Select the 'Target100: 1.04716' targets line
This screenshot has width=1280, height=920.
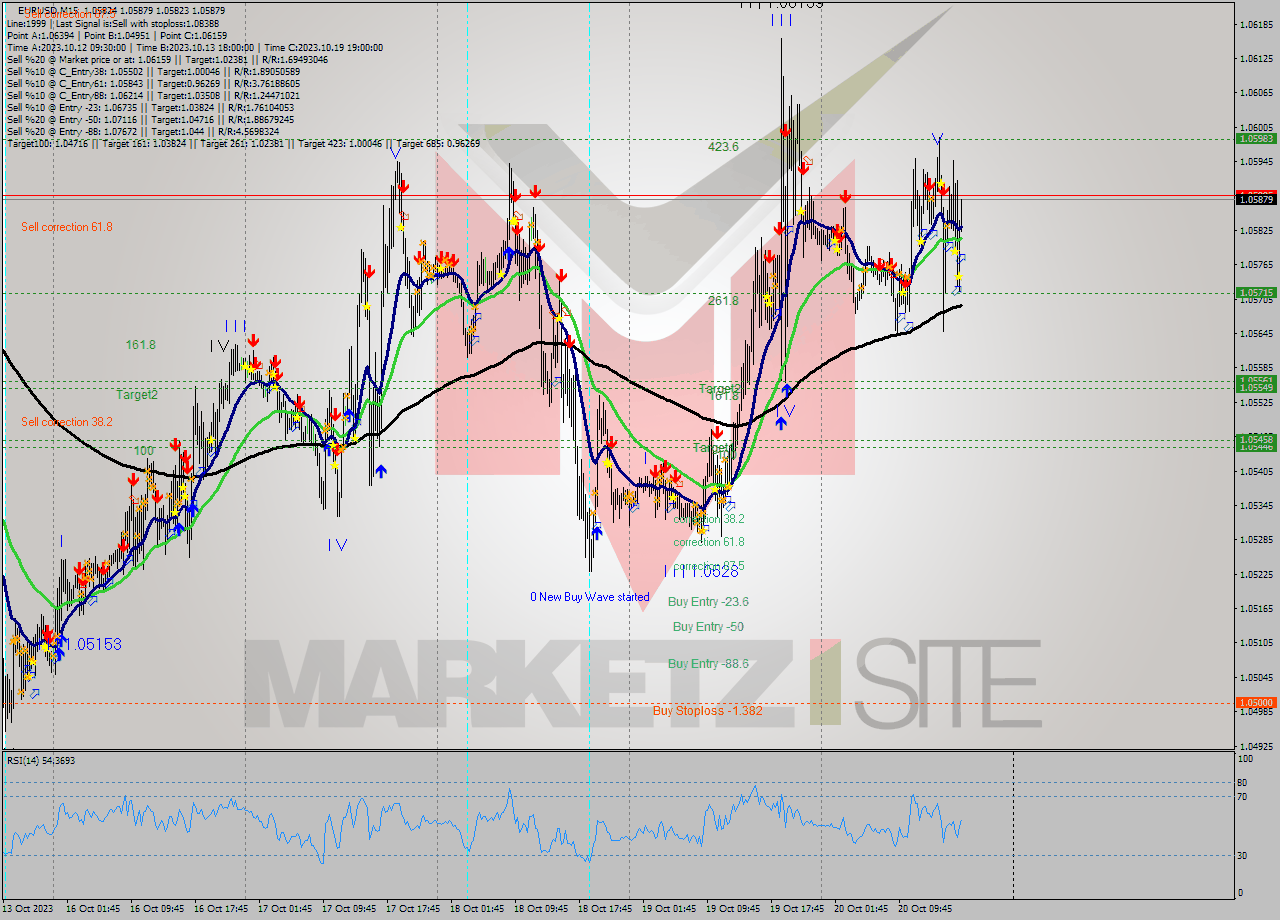[x=243, y=143]
